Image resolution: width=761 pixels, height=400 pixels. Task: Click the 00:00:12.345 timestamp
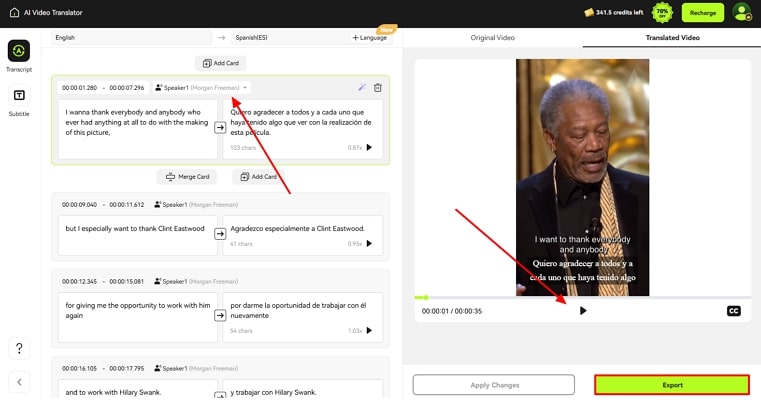80,282
